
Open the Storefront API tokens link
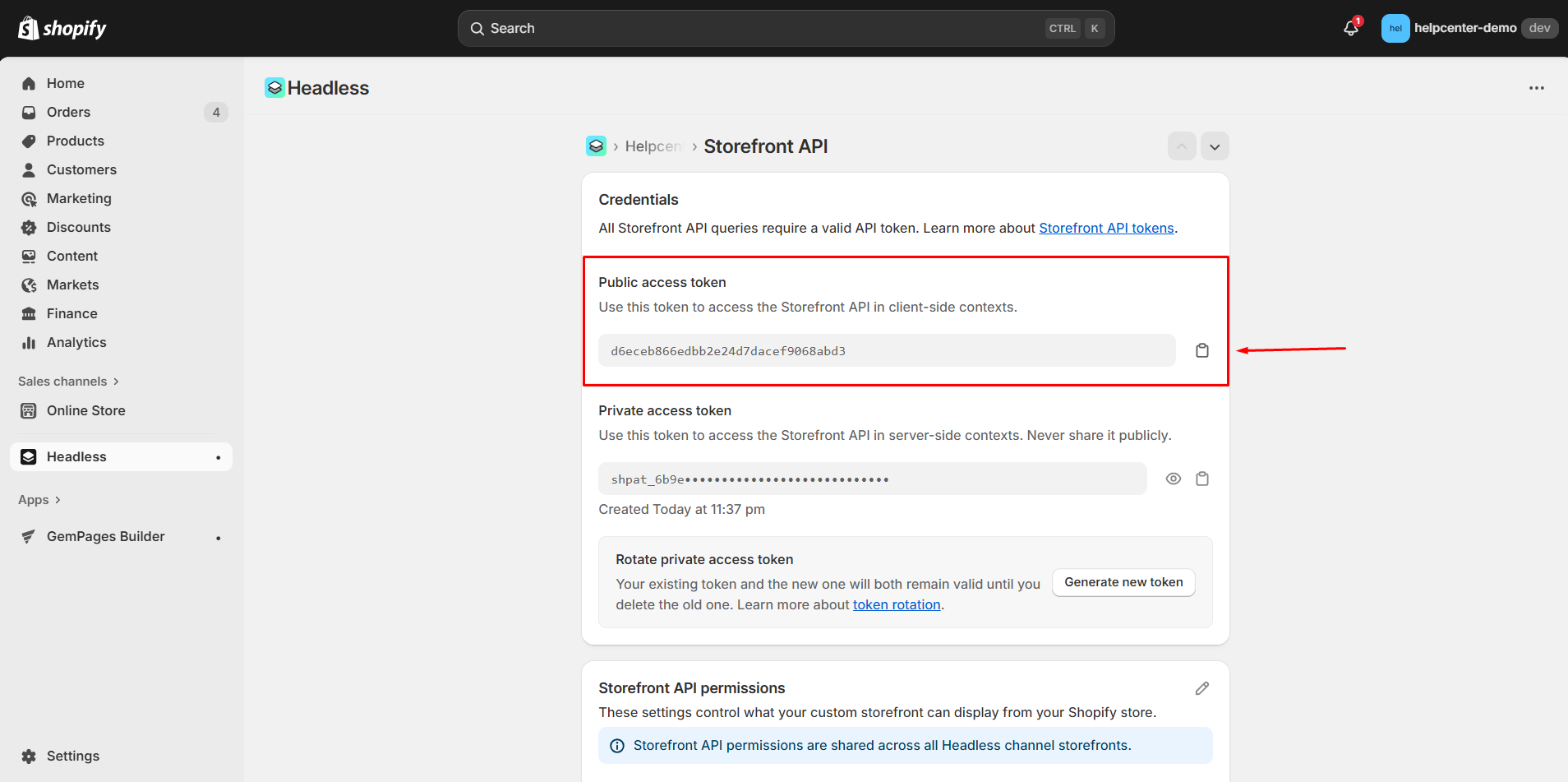[1105, 228]
